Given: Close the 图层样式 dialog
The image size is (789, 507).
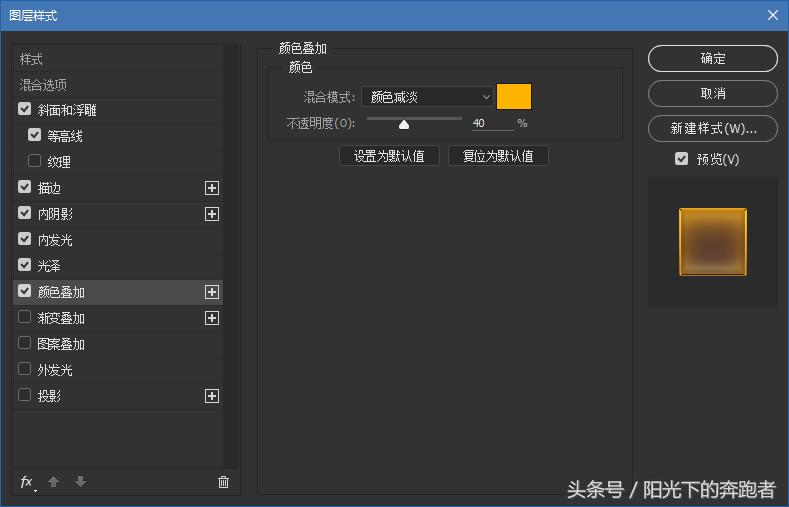Looking at the screenshot, I should pos(773,15).
